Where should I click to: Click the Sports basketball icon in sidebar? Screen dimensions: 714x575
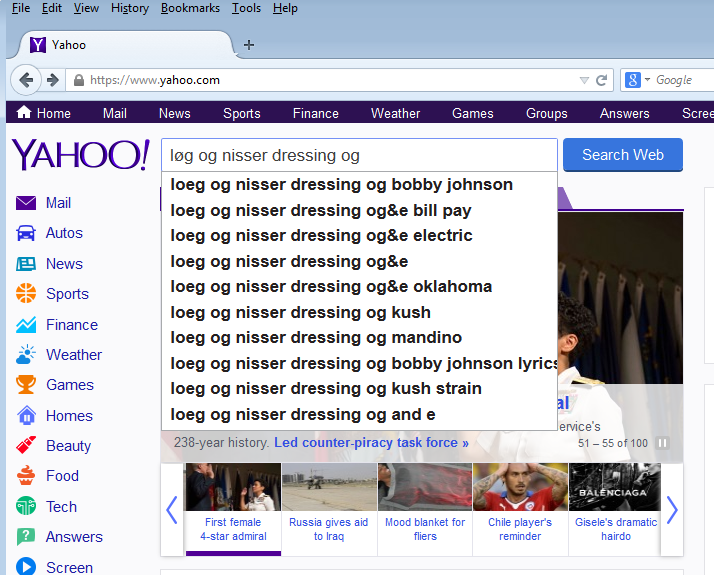[26, 293]
